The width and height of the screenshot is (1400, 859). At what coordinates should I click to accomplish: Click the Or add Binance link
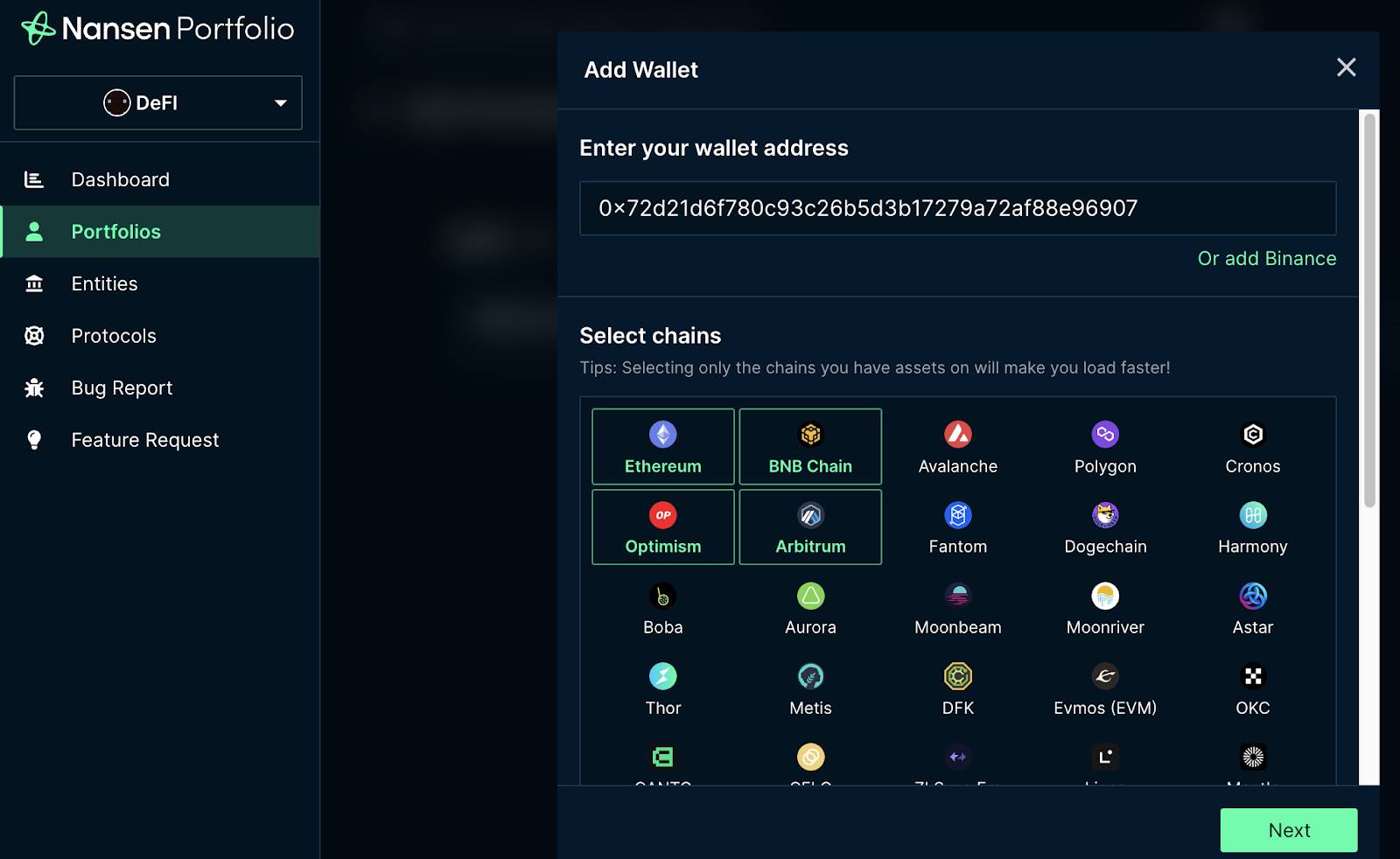coord(1266,258)
